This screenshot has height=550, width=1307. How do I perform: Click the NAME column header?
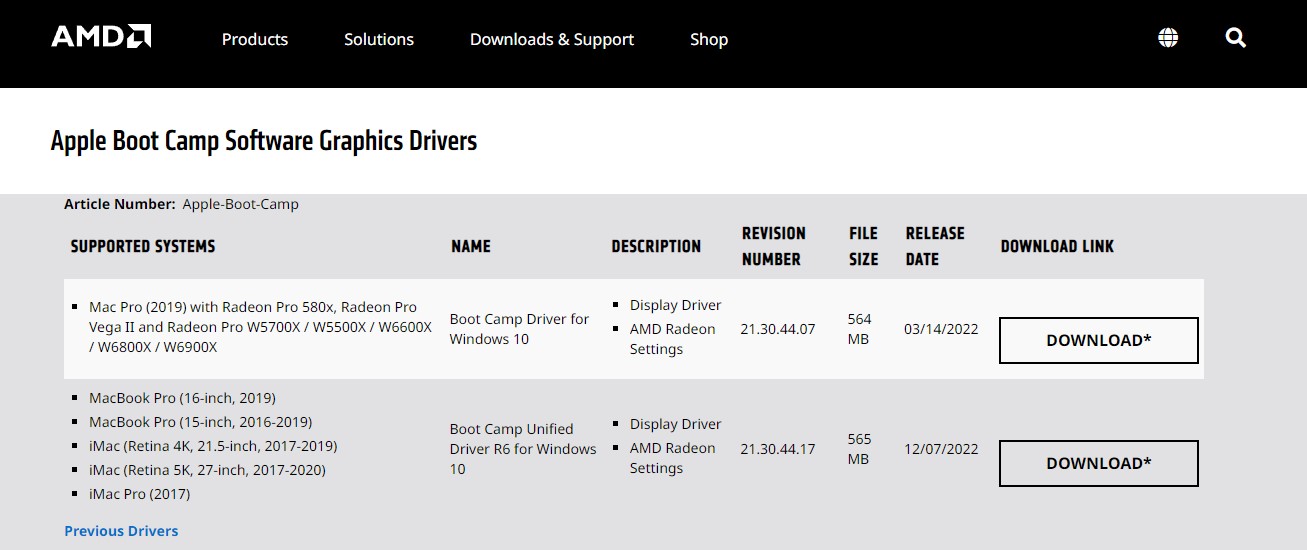(x=471, y=246)
